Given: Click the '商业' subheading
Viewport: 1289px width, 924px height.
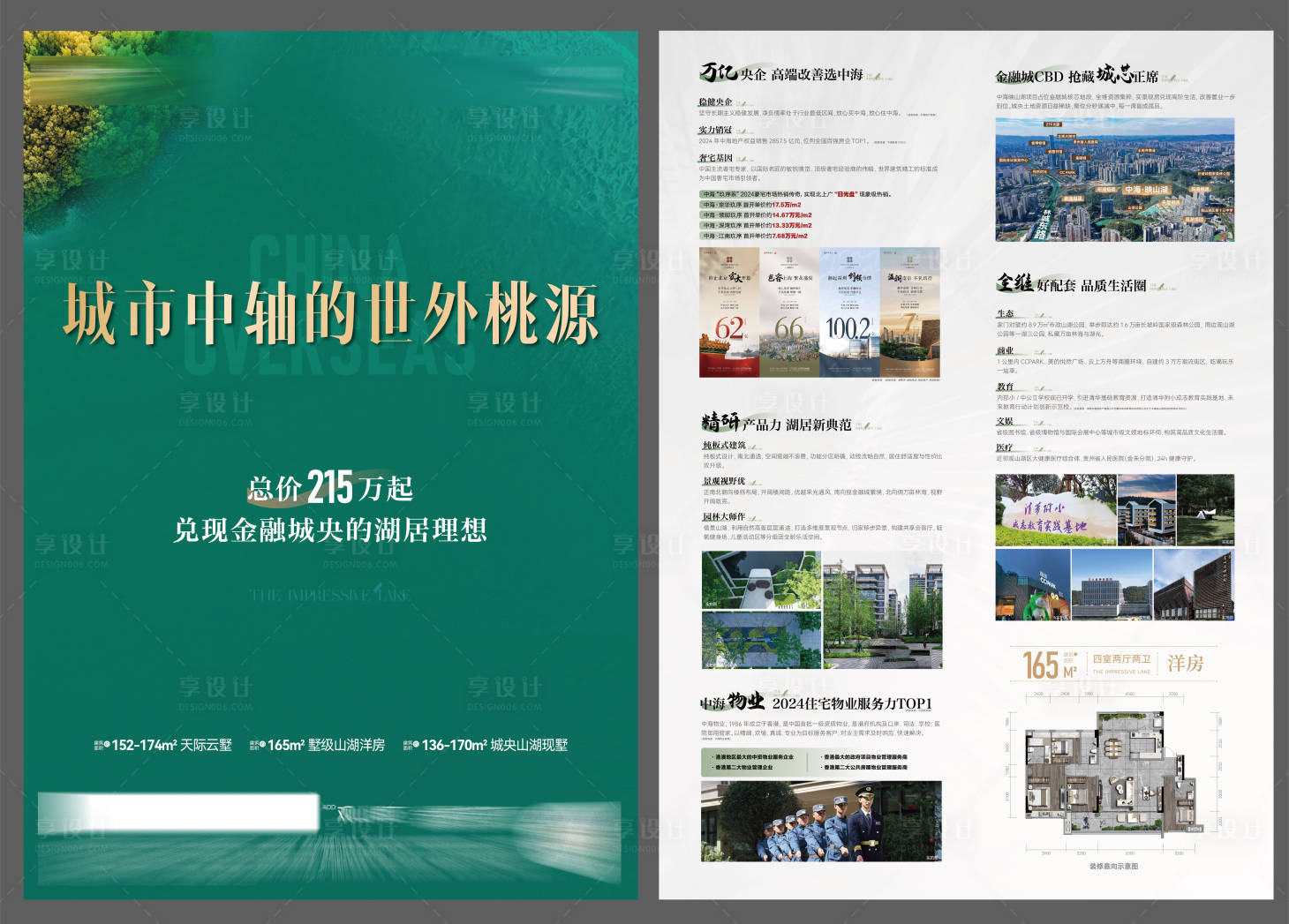Looking at the screenshot, I should pos(1005,351).
